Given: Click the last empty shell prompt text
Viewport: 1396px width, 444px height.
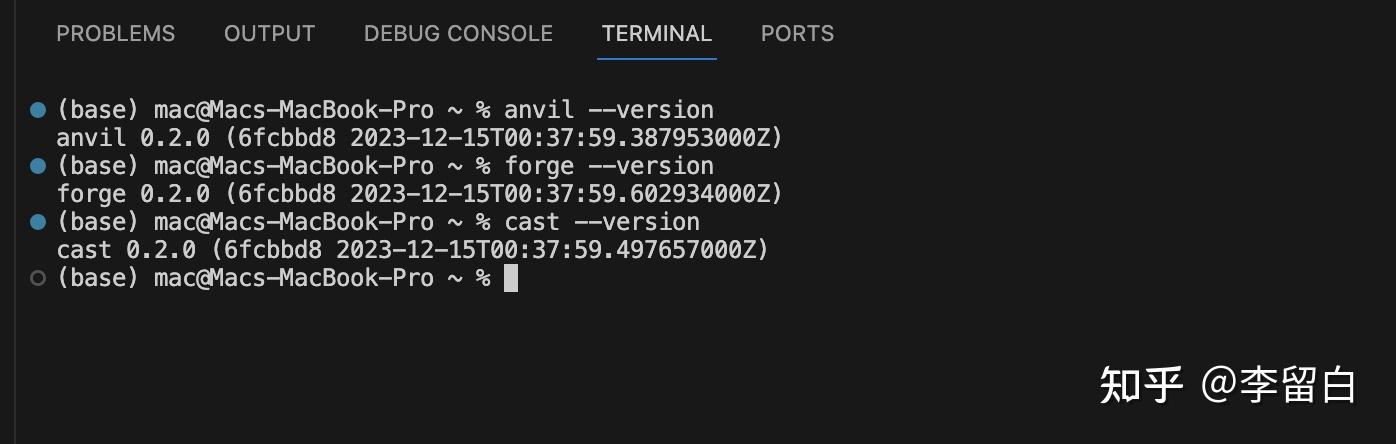Looking at the screenshot, I should pos(273,278).
